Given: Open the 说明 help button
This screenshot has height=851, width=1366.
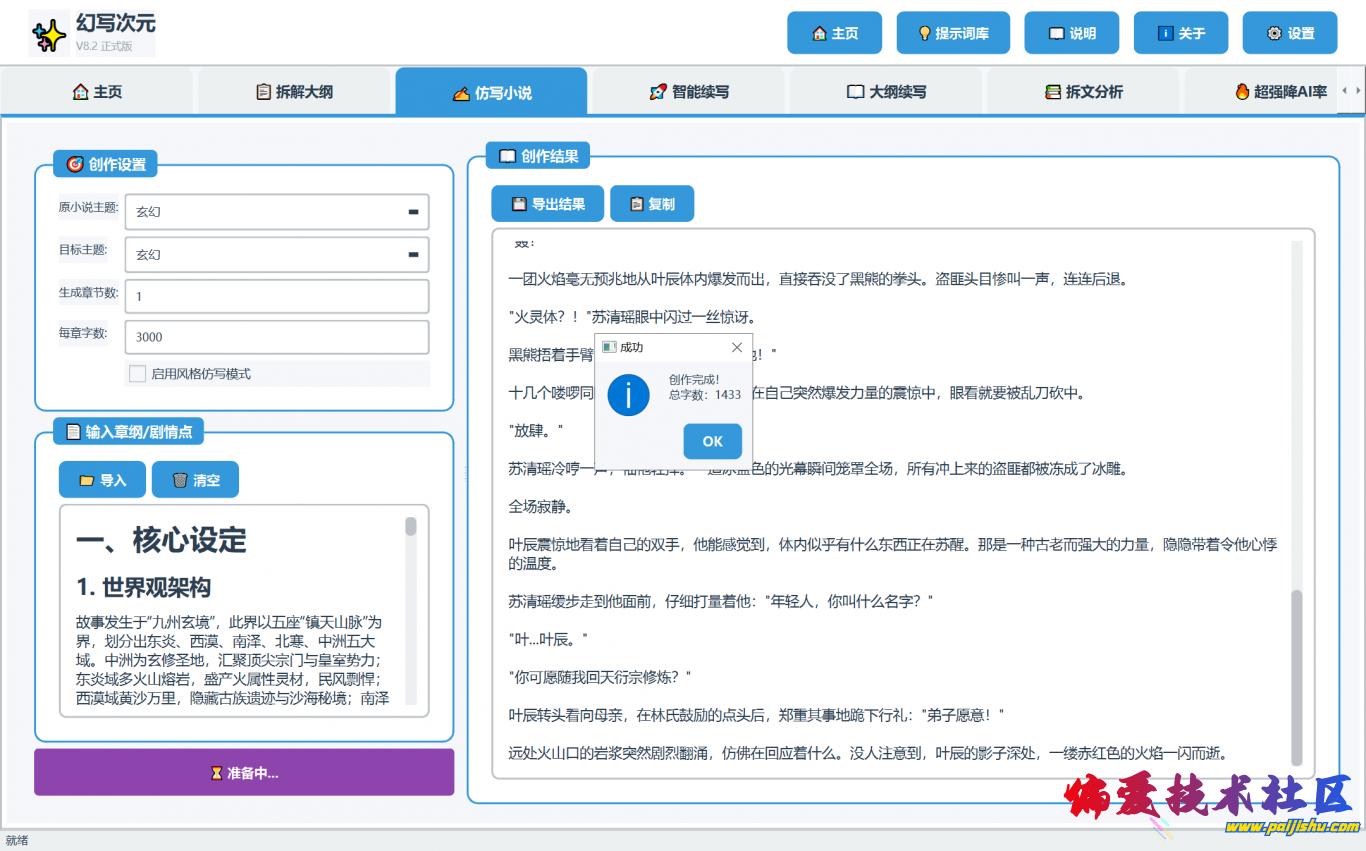Looking at the screenshot, I should [x=1071, y=33].
